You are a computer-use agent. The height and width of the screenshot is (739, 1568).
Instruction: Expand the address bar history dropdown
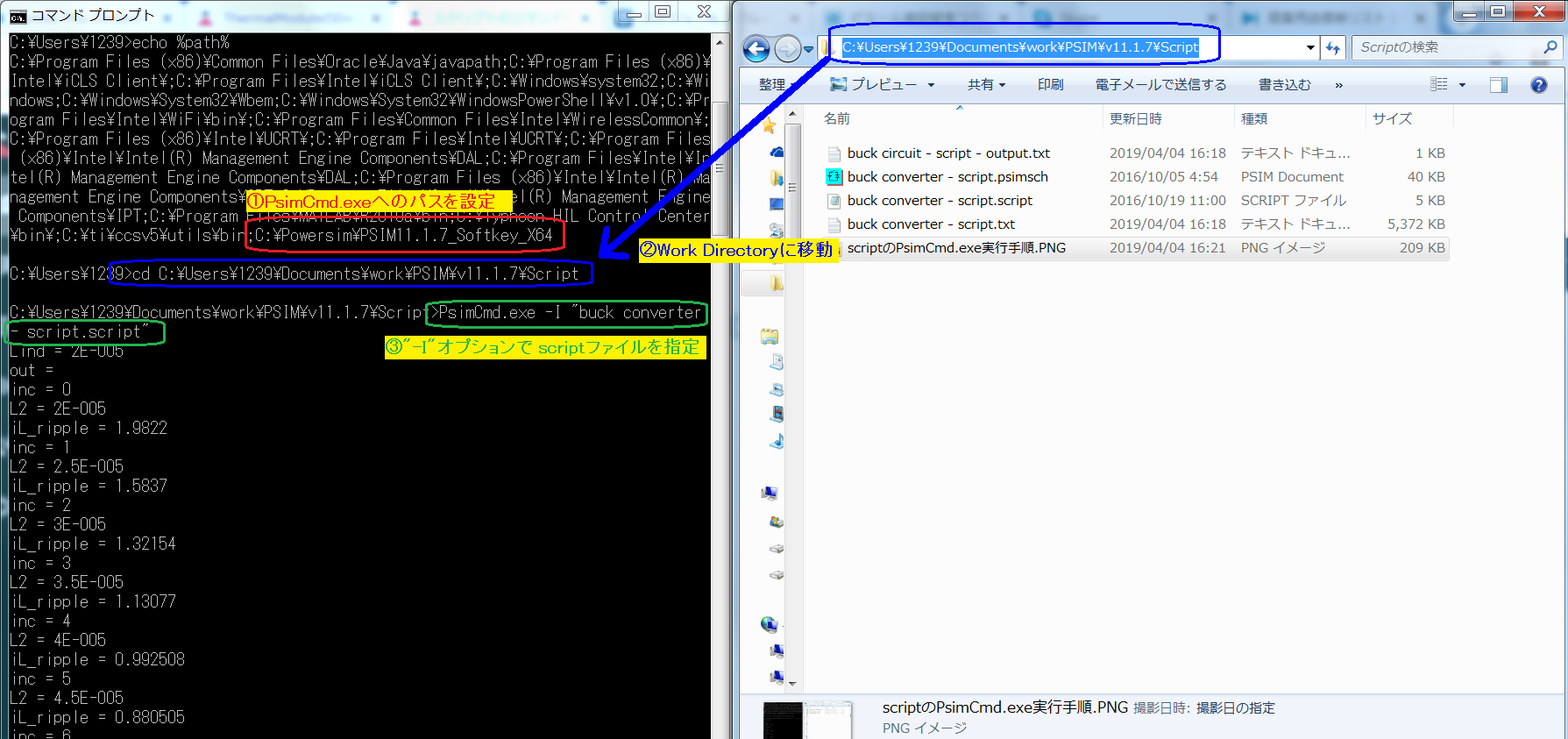click(1310, 48)
